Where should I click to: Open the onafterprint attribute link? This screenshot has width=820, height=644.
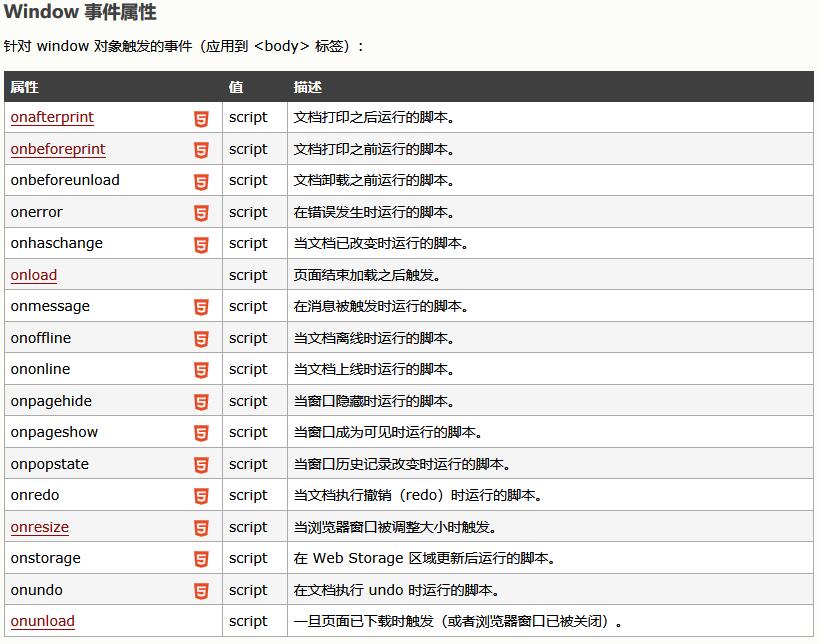[x=52, y=117]
